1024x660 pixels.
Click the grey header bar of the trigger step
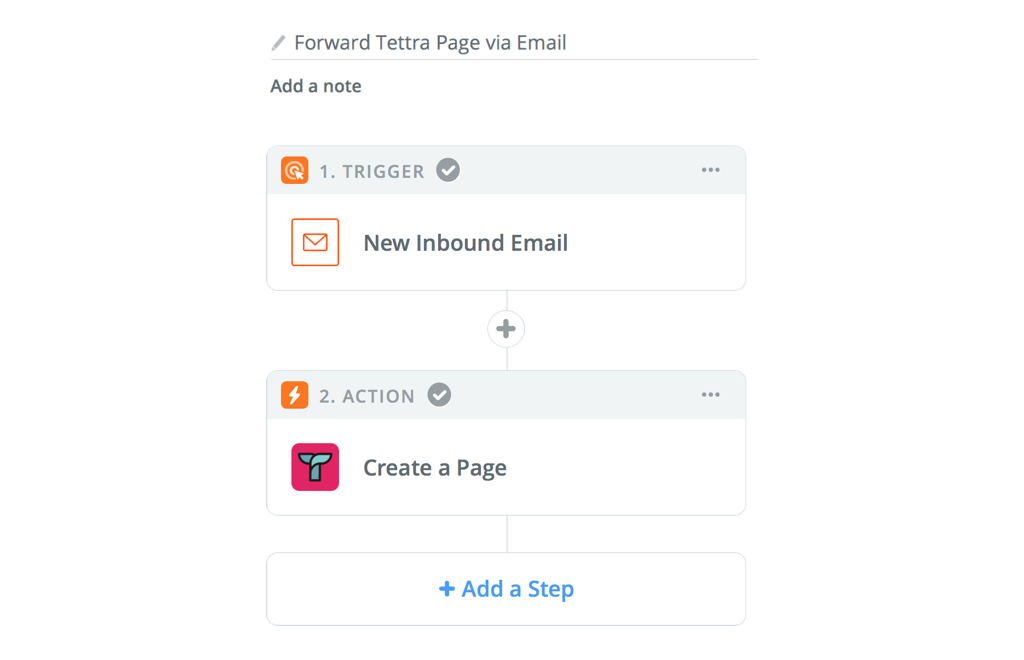click(x=580, y=171)
